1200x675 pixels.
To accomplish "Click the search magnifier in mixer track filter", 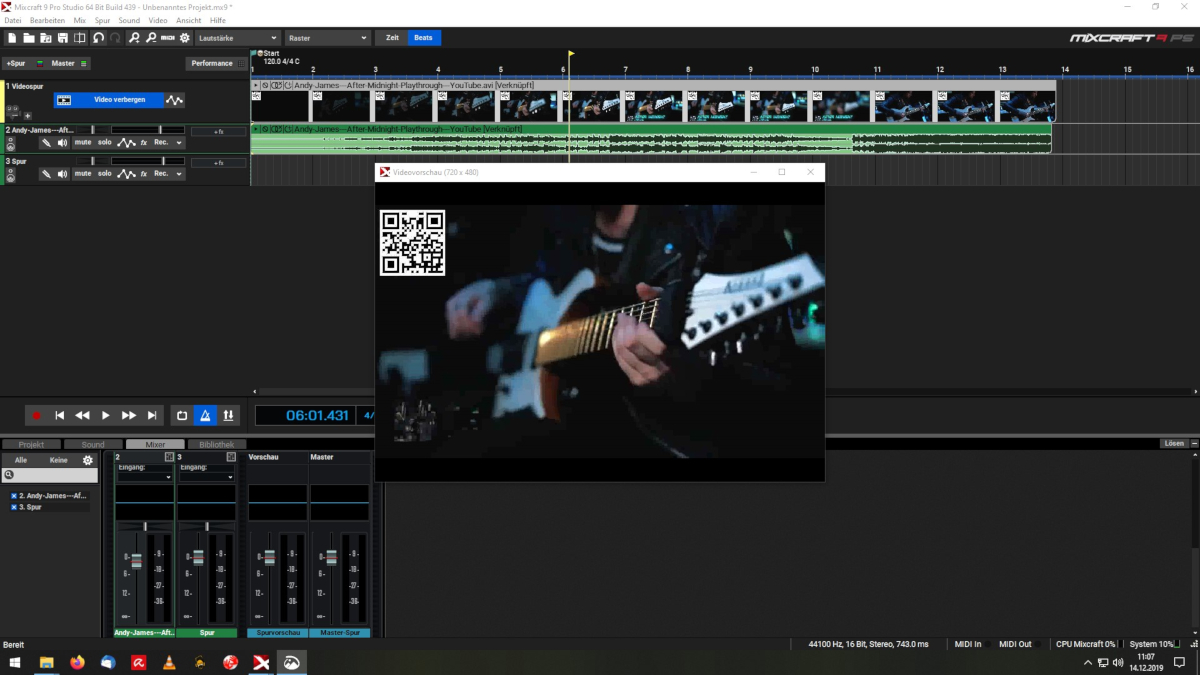I will coord(9,475).
